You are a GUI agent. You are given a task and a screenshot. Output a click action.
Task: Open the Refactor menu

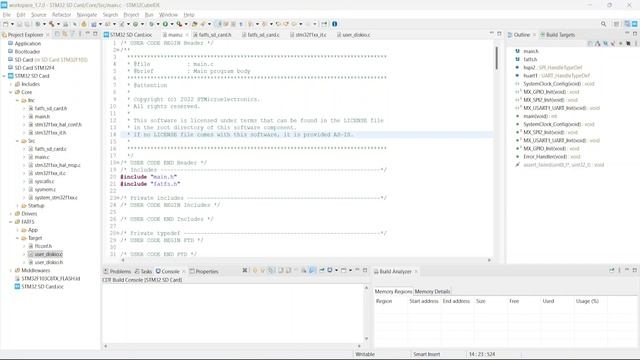click(62, 15)
